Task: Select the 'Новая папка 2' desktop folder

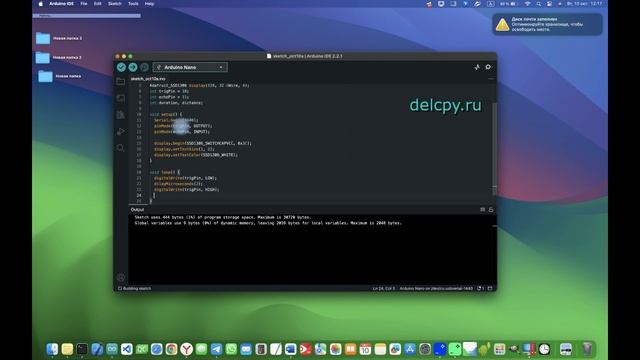Action: click(x=58, y=58)
